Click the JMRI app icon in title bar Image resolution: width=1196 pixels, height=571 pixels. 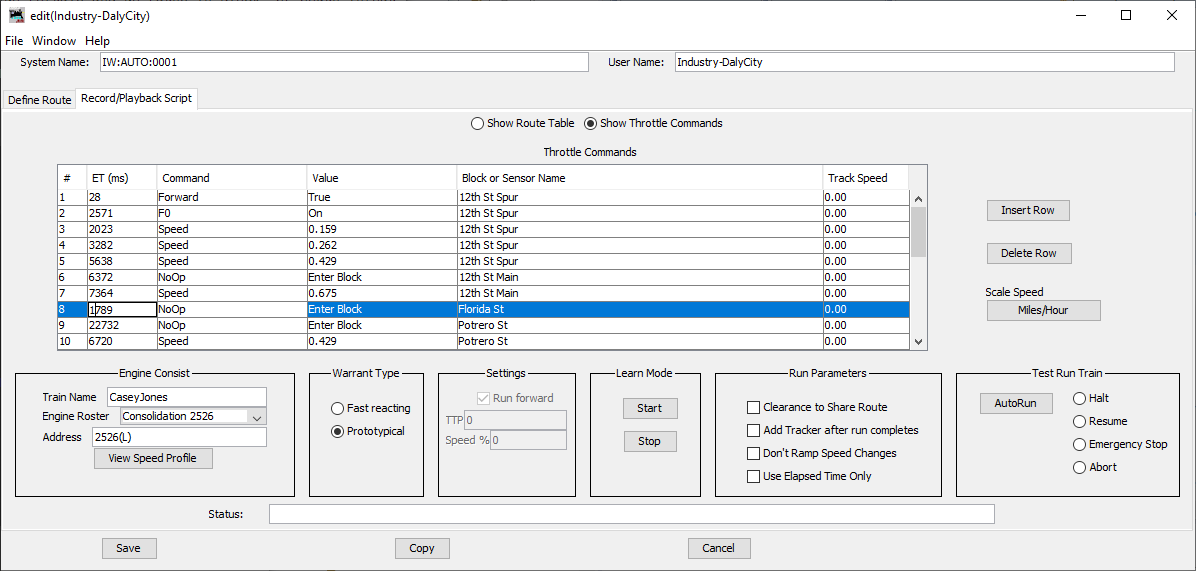[16, 16]
